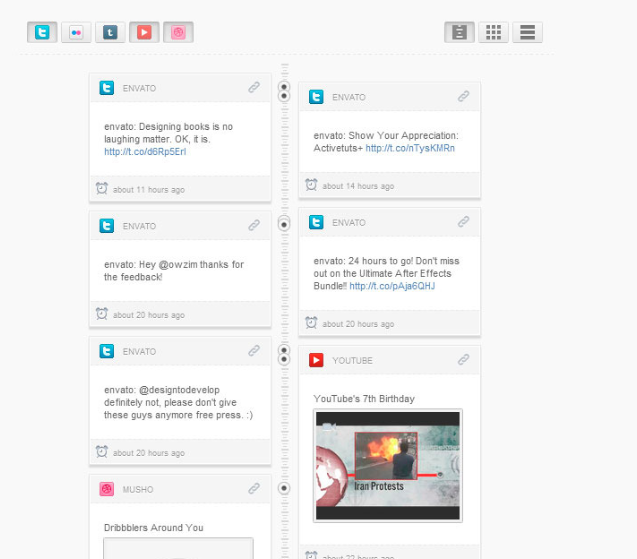Click 'about 14 hours ago' timestamp
Screen dimensions: 637x559
coord(358,186)
